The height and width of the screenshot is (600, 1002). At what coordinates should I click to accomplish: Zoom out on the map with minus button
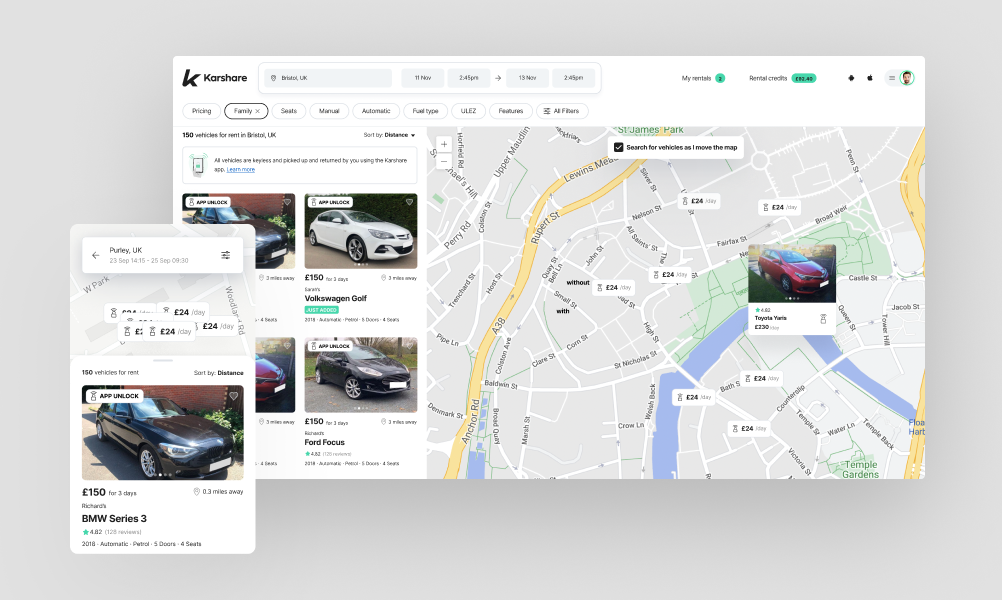point(444,160)
